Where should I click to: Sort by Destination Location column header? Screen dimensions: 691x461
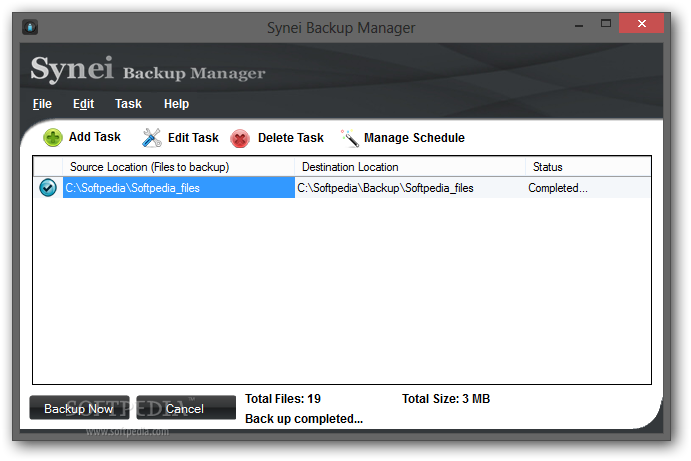[410, 167]
